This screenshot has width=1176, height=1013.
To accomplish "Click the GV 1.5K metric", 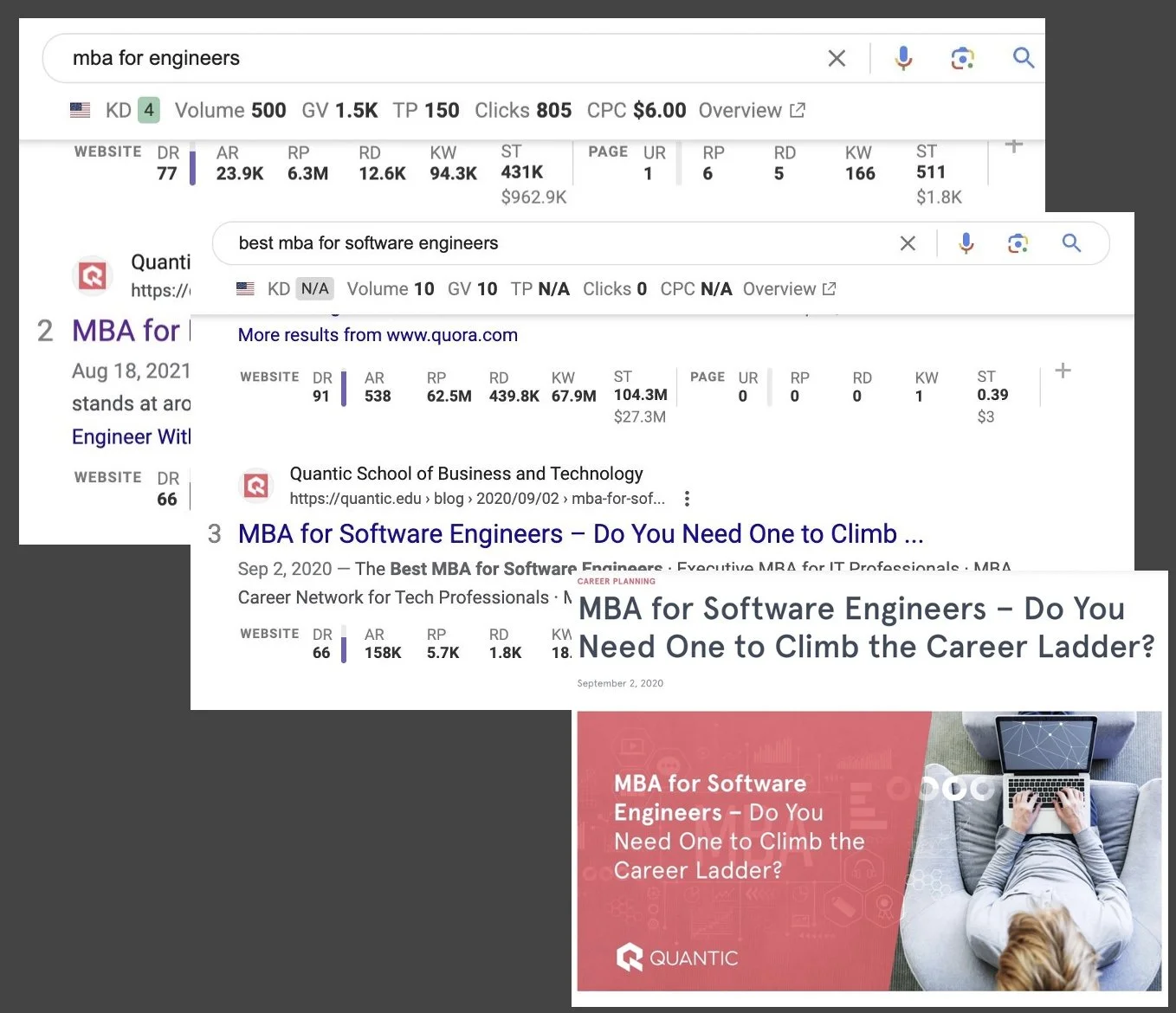I will click(x=339, y=110).
